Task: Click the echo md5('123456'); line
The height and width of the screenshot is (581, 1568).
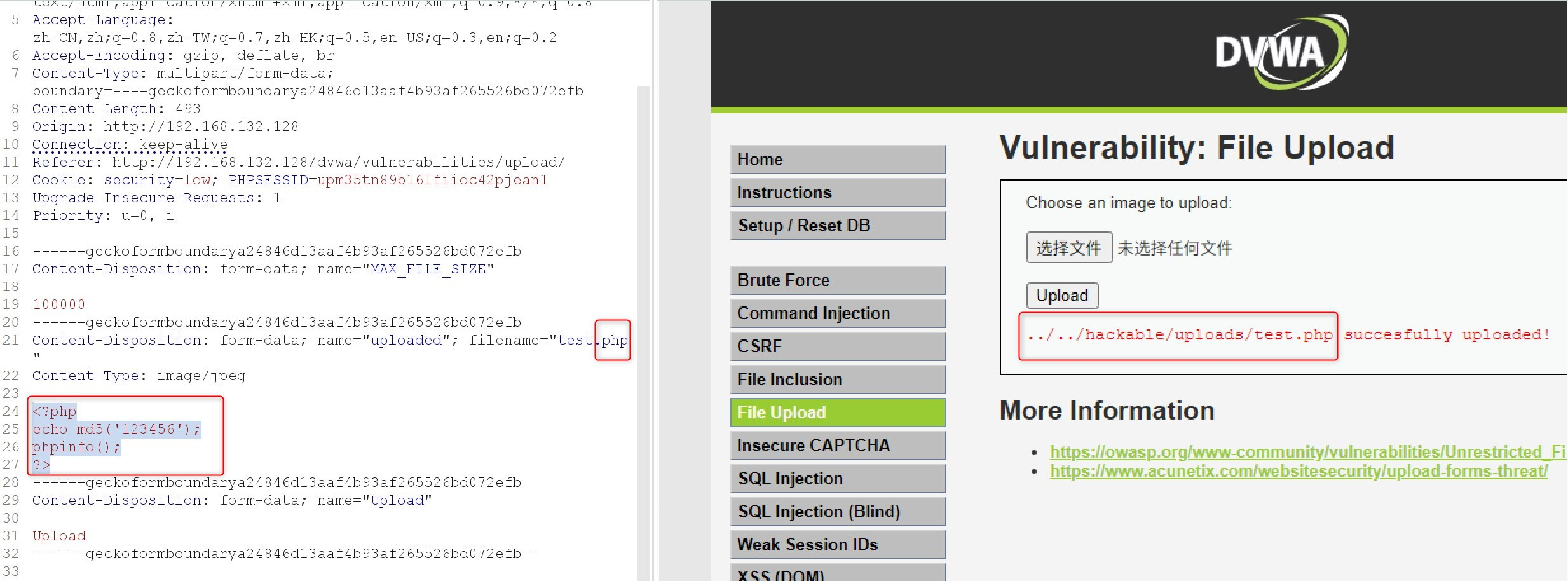Action: pos(117,429)
